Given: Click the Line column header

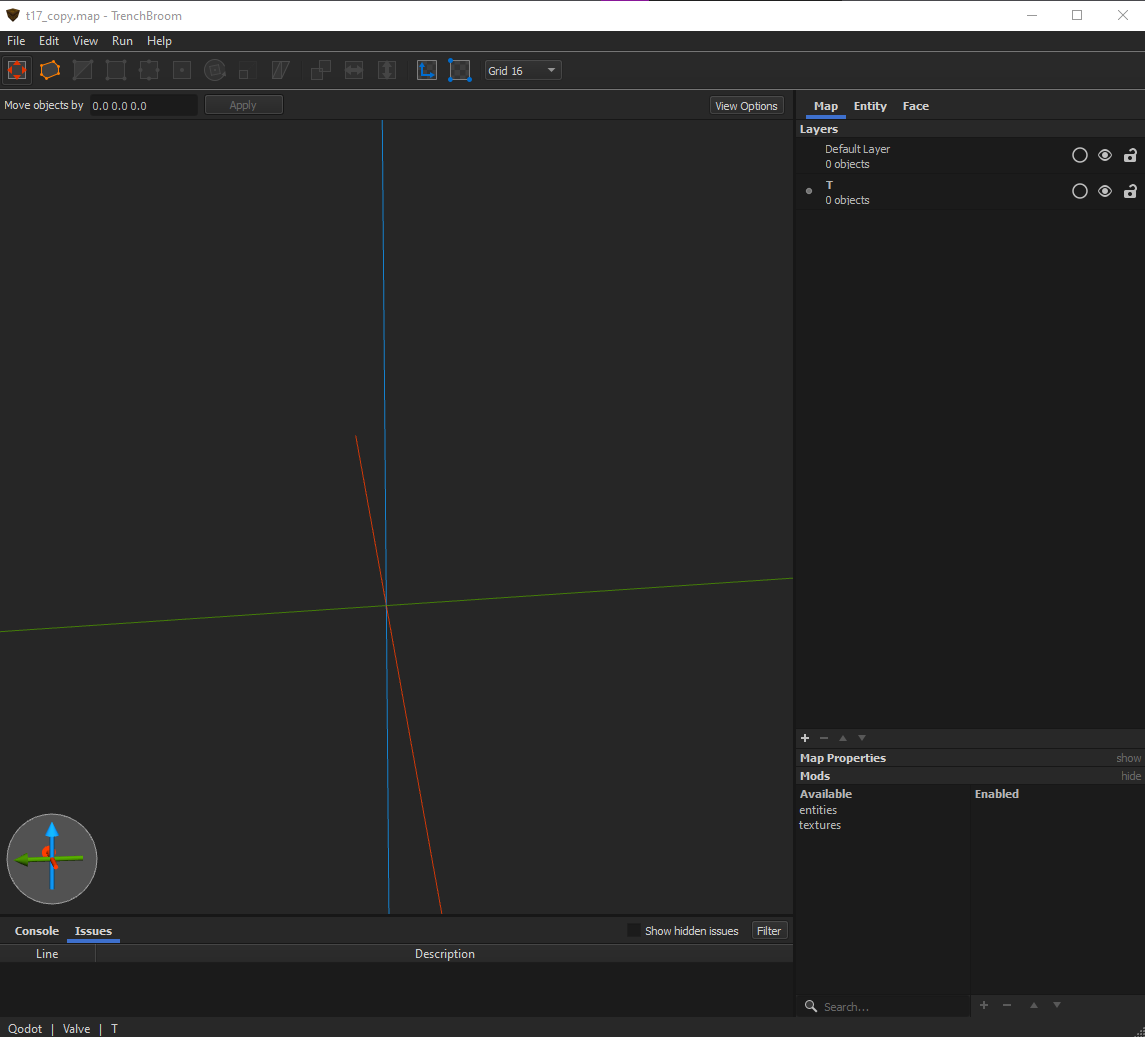Looking at the screenshot, I should click(x=47, y=954).
